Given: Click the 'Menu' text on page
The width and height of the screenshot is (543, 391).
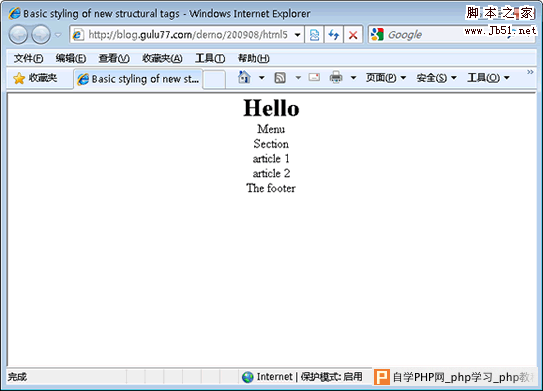Looking at the screenshot, I should pyautogui.click(x=271, y=129).
